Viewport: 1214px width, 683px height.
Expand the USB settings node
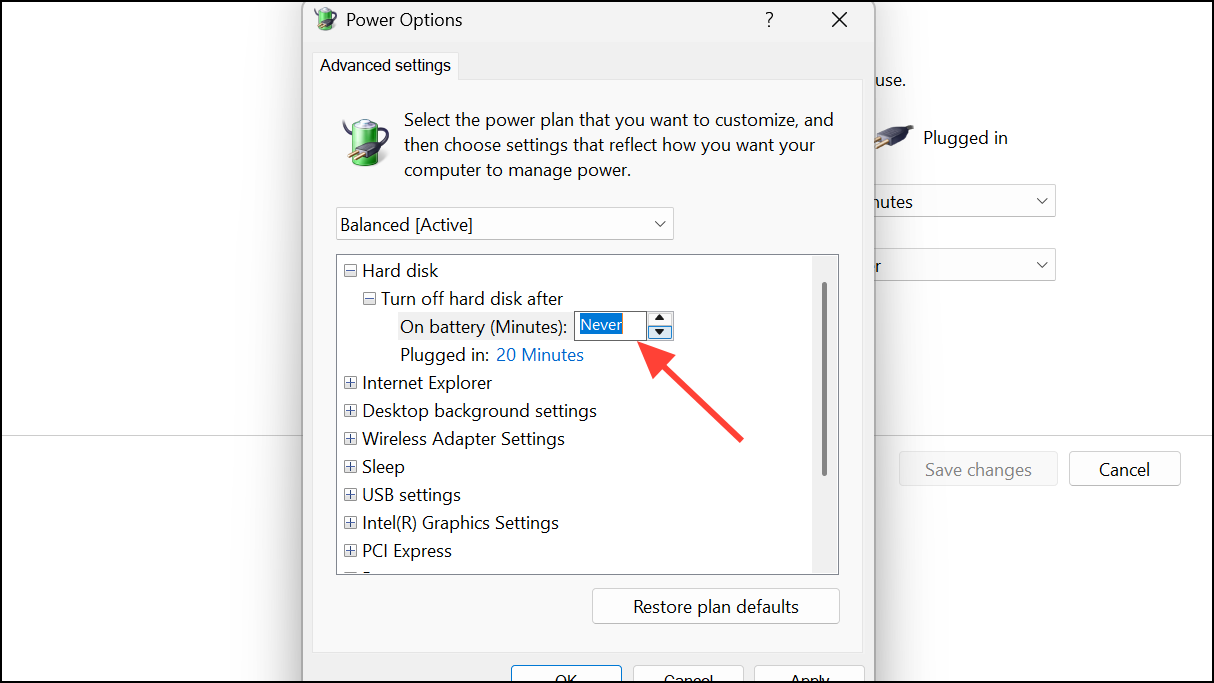pyautogui.click(x=350, y=495)
